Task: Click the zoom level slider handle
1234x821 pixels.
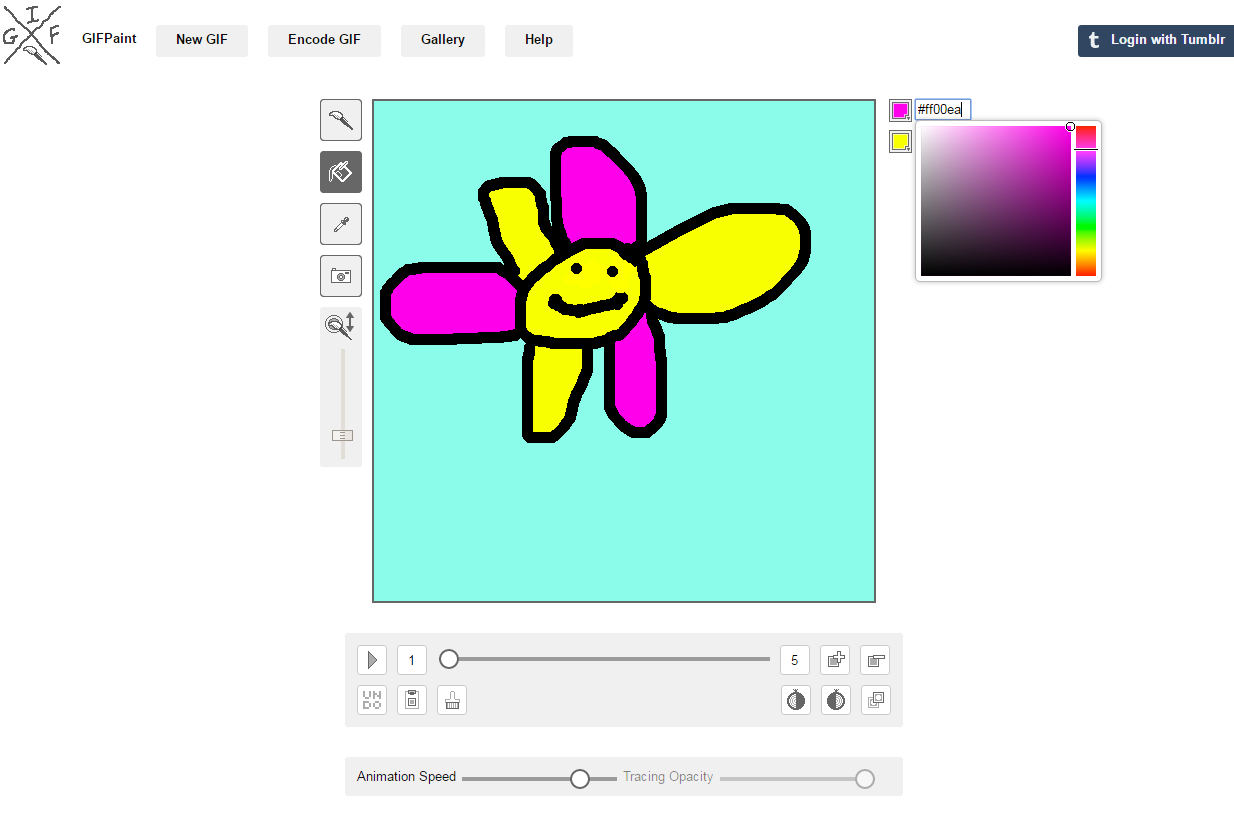Action: pyautogui.click(x=342, y=436)
